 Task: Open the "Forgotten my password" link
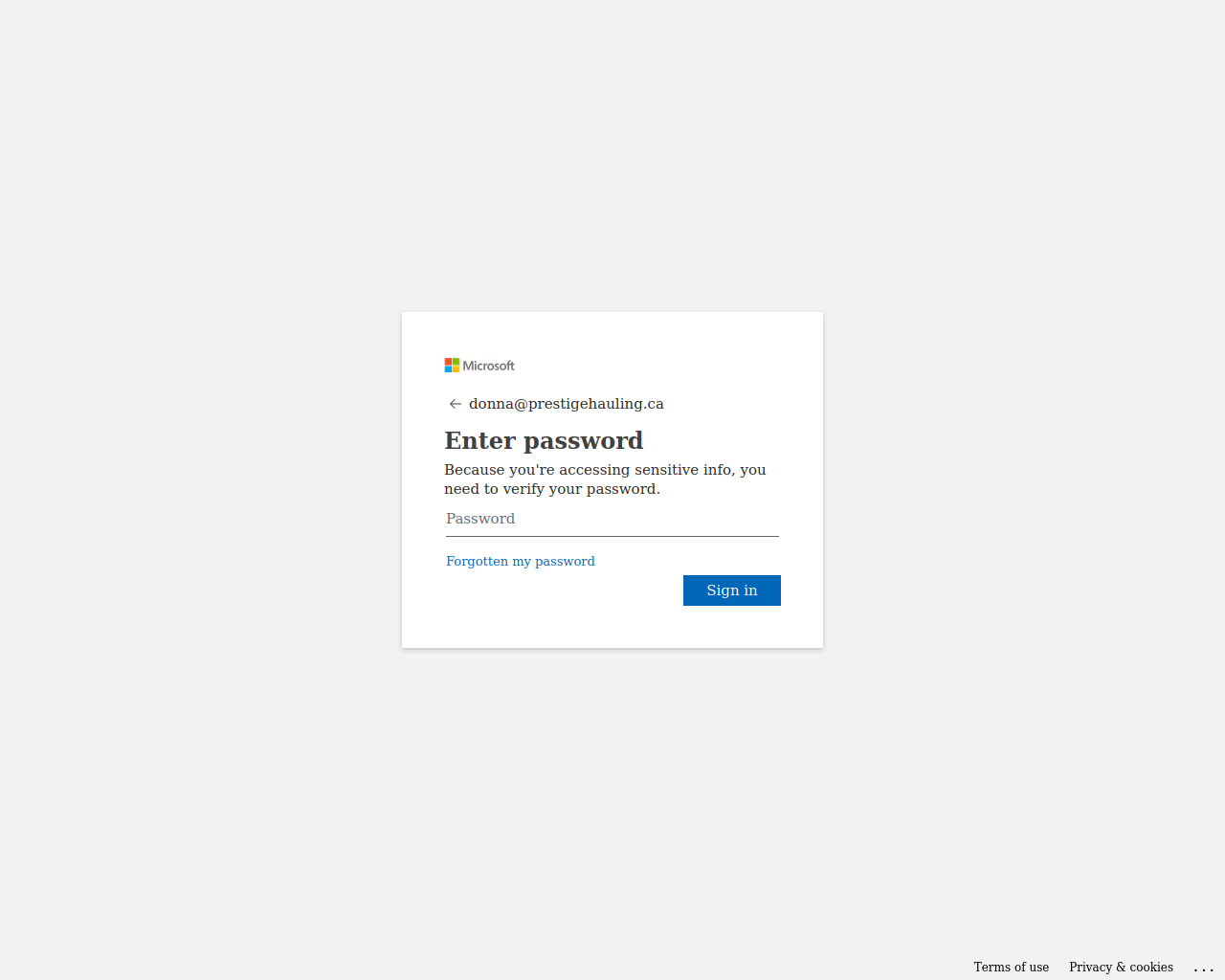tap(521, 562)
